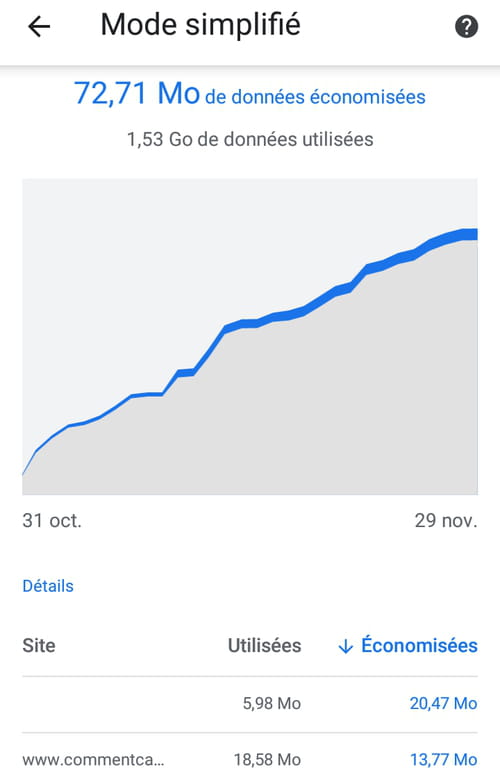Screen dimensions: 500x775
Task: Click the 13,77 Mo saved value
Action: [444, 760]
